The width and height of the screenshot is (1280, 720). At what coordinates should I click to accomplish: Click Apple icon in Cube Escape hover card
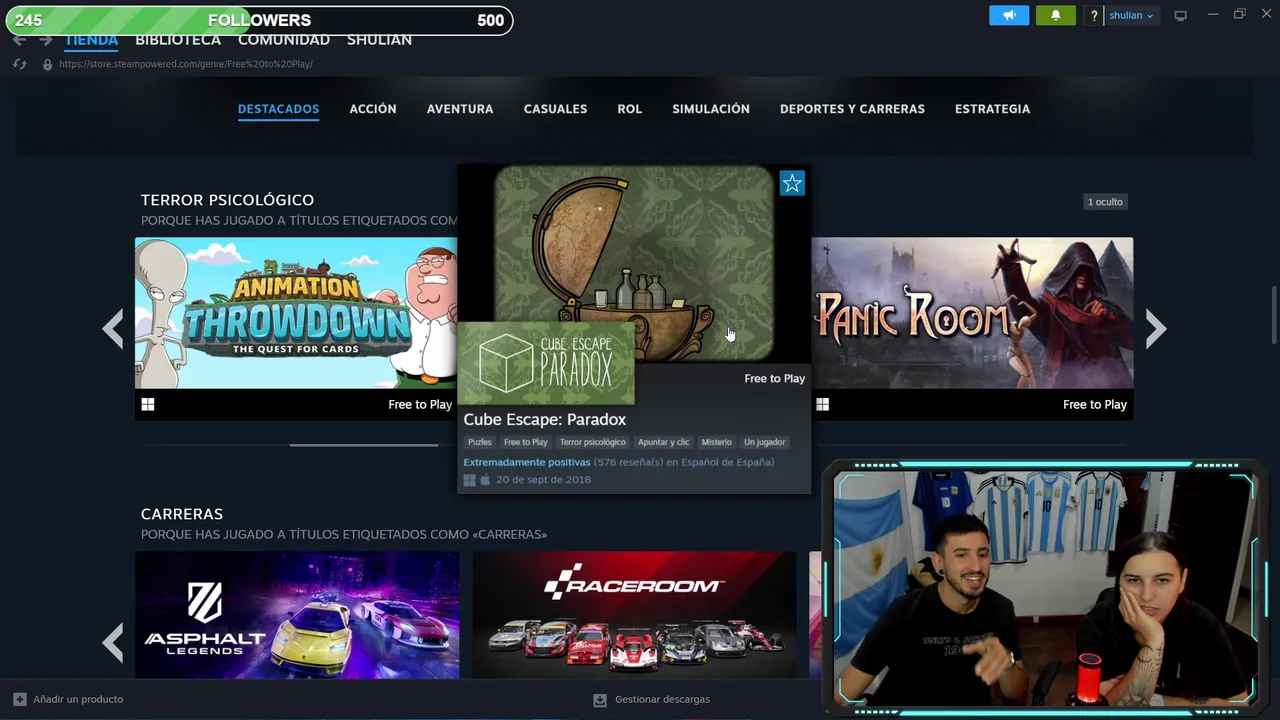(485, 480)
